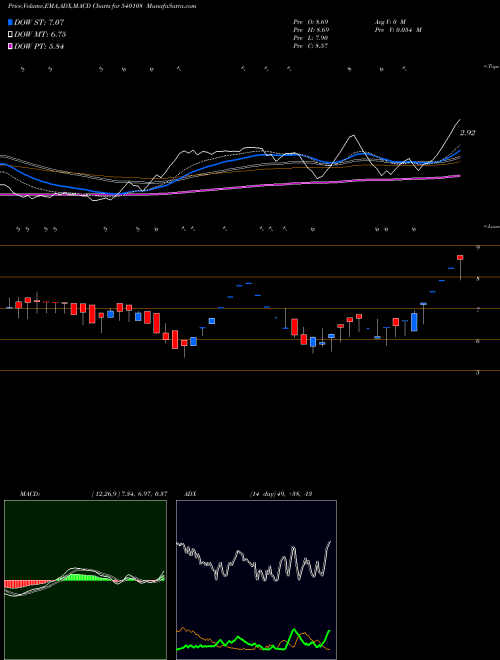
Task: Click the 'MACD:' panel heading
Action: click(30, 494)
